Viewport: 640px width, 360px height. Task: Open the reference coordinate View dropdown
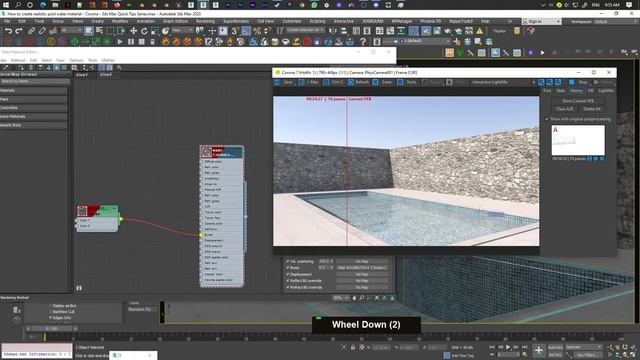182,30
